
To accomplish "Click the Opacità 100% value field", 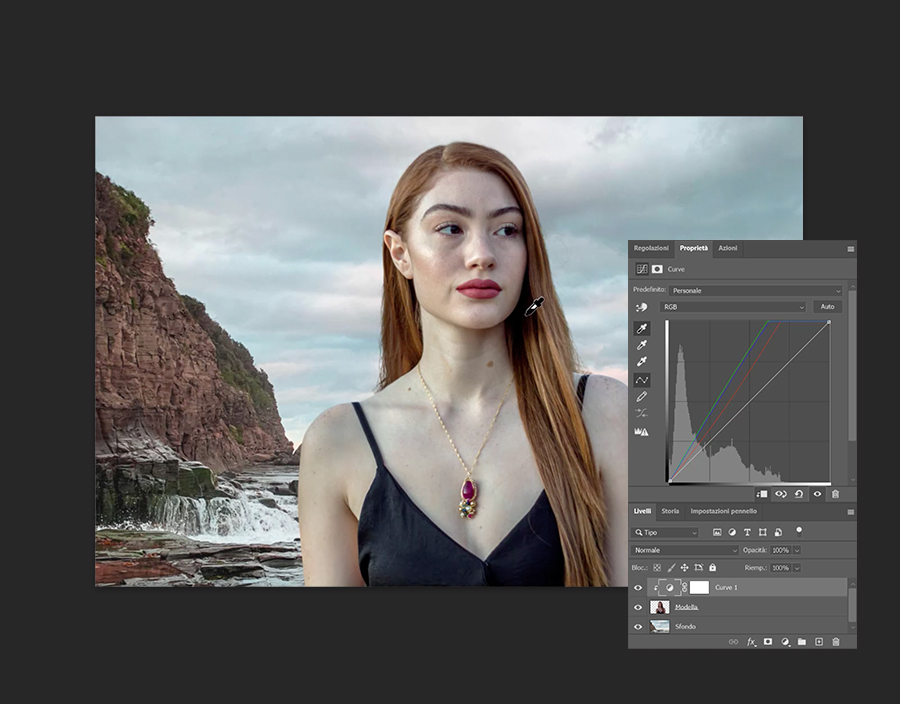I will click(781, 550).
